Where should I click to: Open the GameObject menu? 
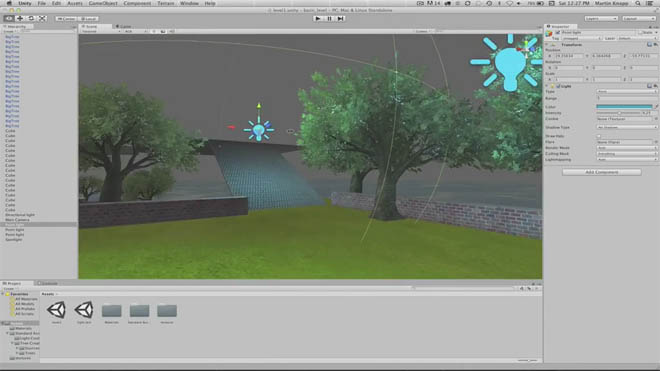coord(103,3)
